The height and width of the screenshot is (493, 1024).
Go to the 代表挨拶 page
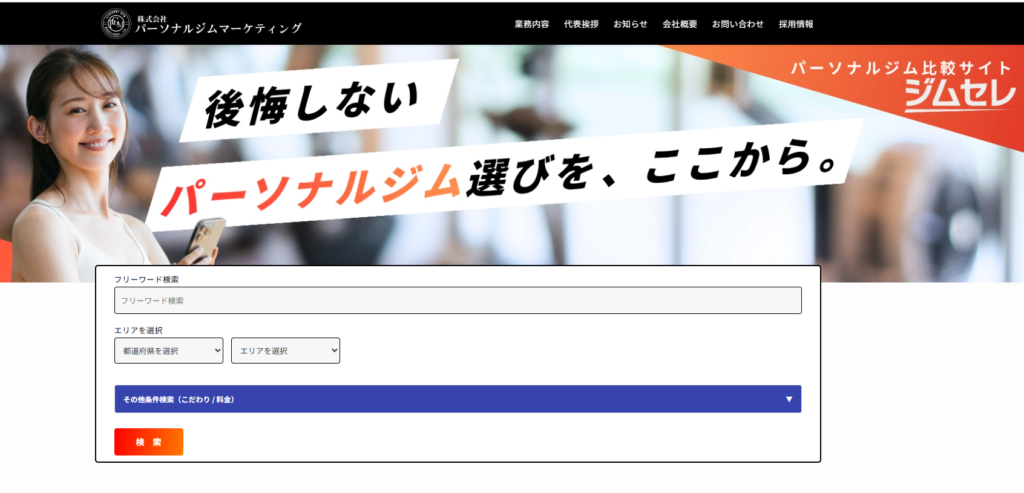click(581, 24)
